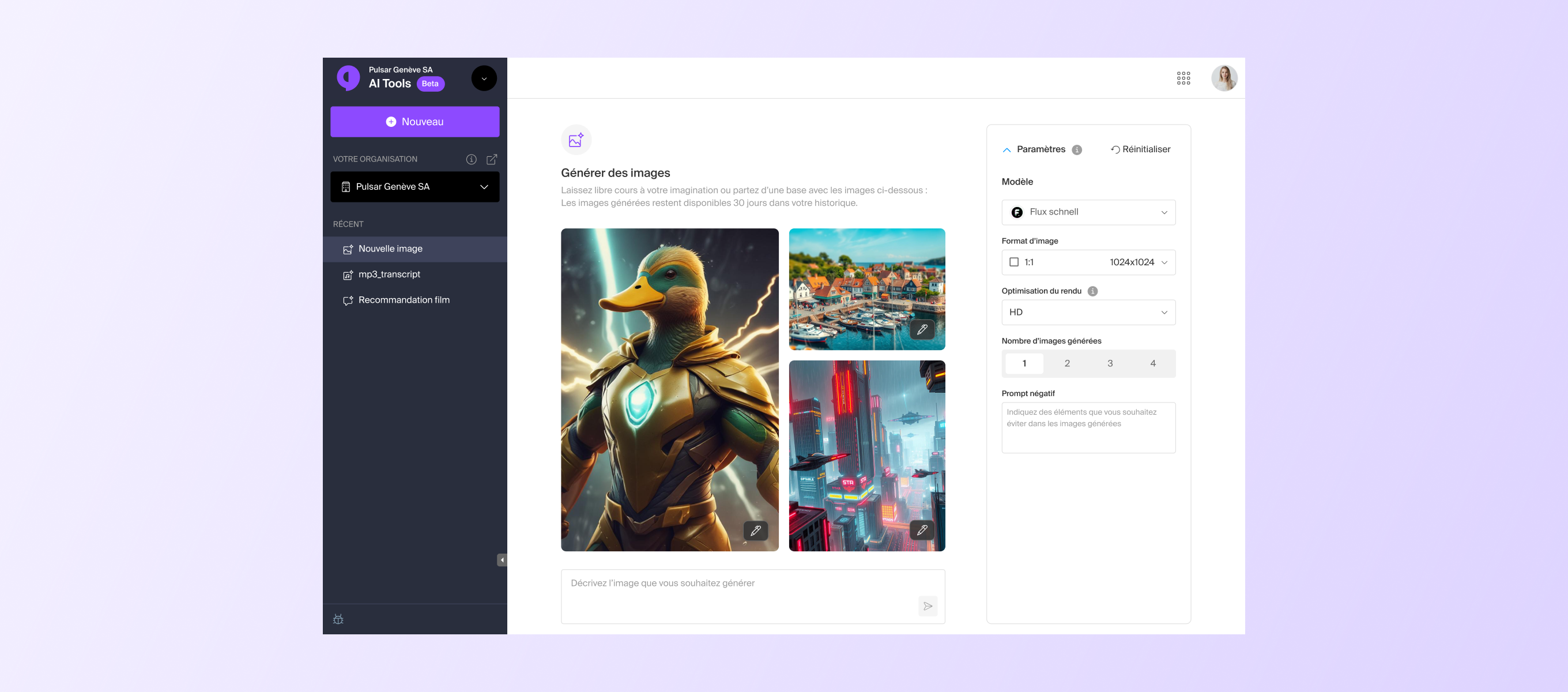Open organisation external link icon
Viewport: 1568px width, 692px height.
pos(492,159)
